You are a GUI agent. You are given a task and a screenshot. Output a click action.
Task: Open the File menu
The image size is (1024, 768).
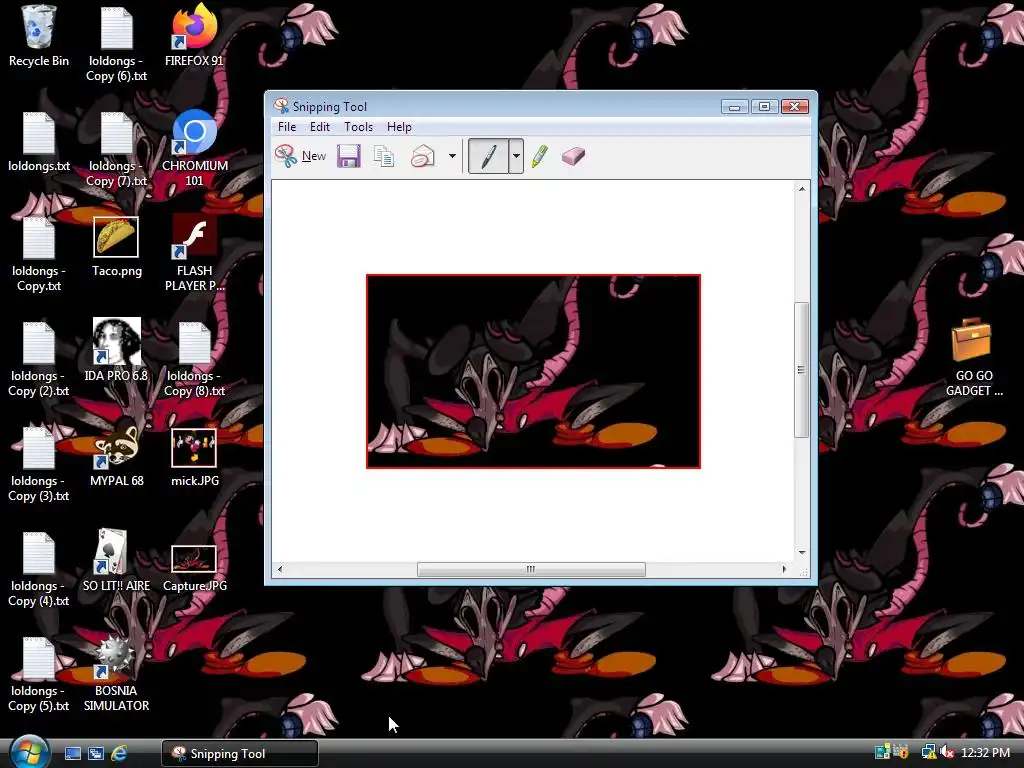287,127
